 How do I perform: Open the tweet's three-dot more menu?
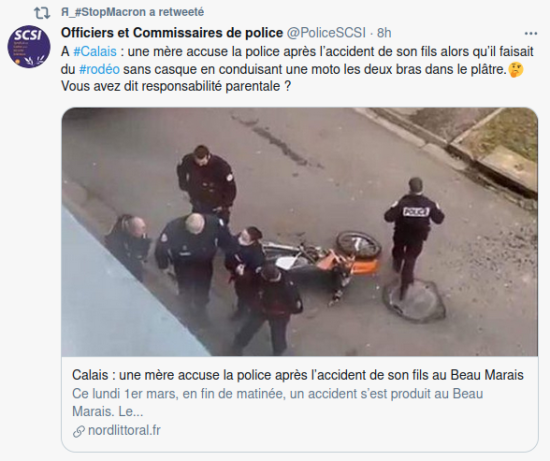531,34
